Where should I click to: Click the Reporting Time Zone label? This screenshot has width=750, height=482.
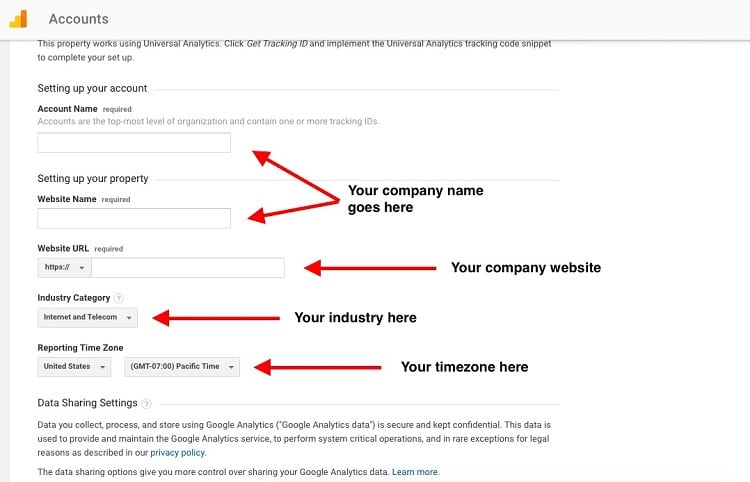click(80, 348)
